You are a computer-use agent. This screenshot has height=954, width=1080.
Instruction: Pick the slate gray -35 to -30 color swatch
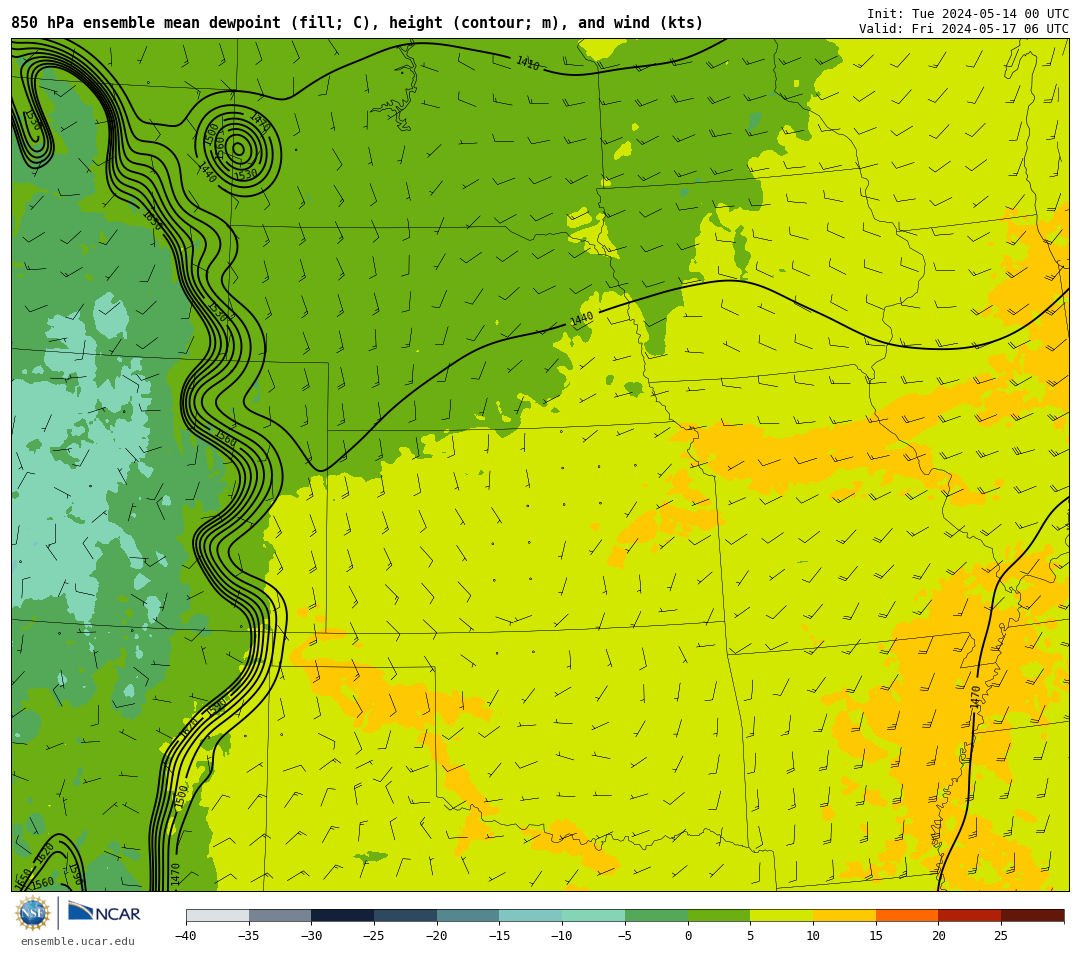(280, 915)
